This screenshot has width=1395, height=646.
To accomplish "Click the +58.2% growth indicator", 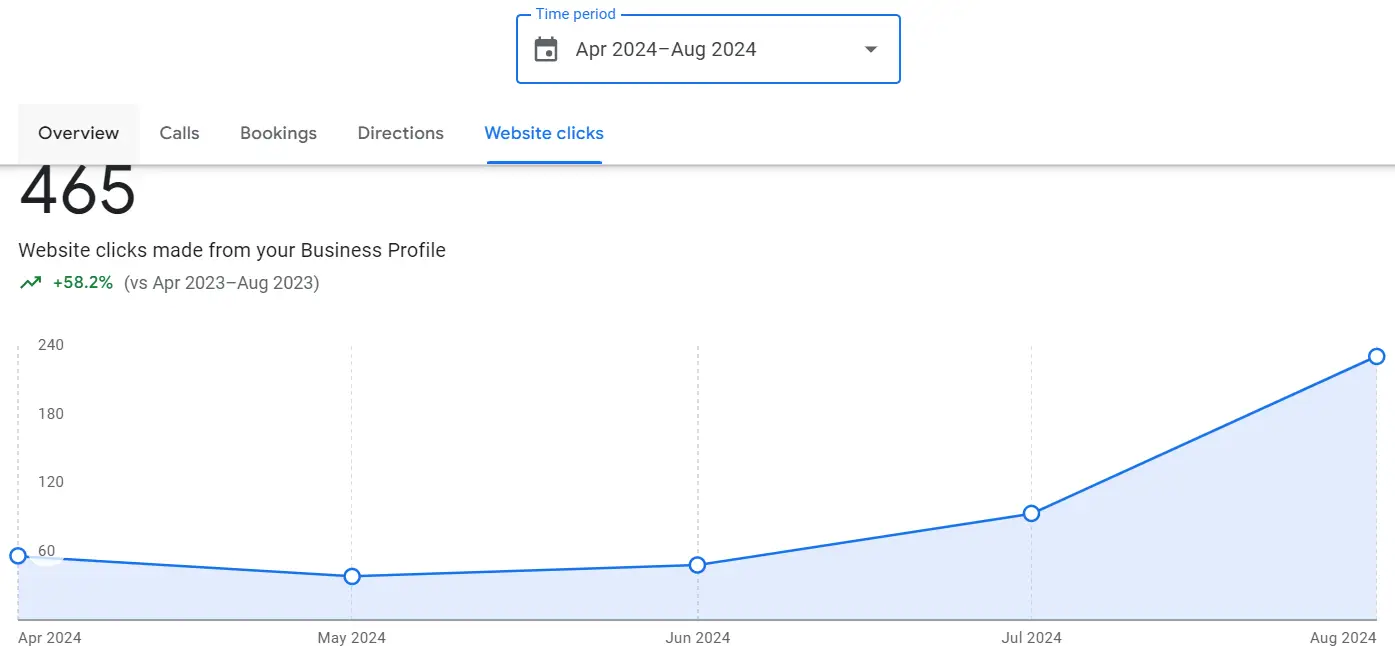I will [x=82, y=282].
